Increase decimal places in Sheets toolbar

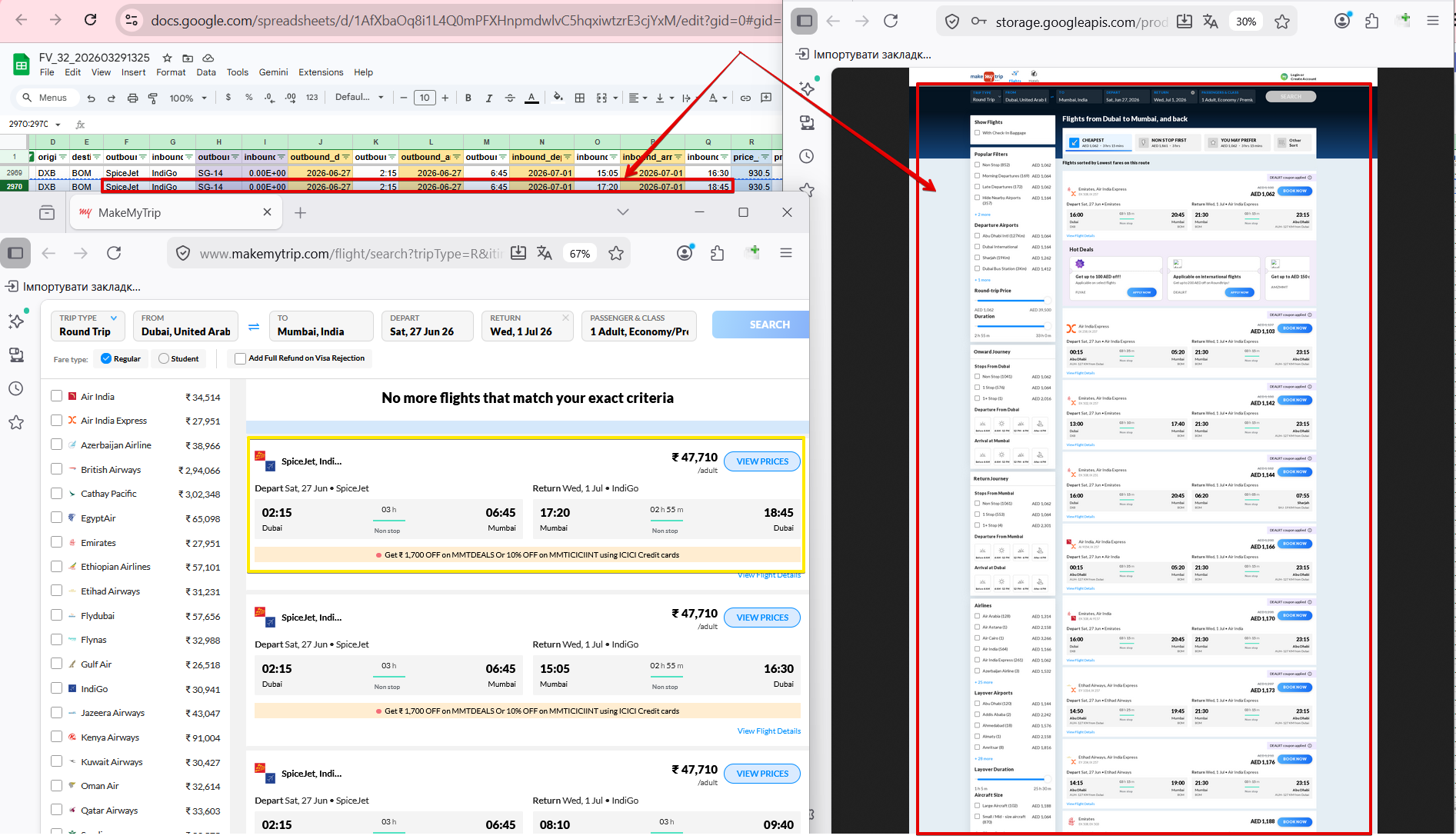(x=290, y=98)
